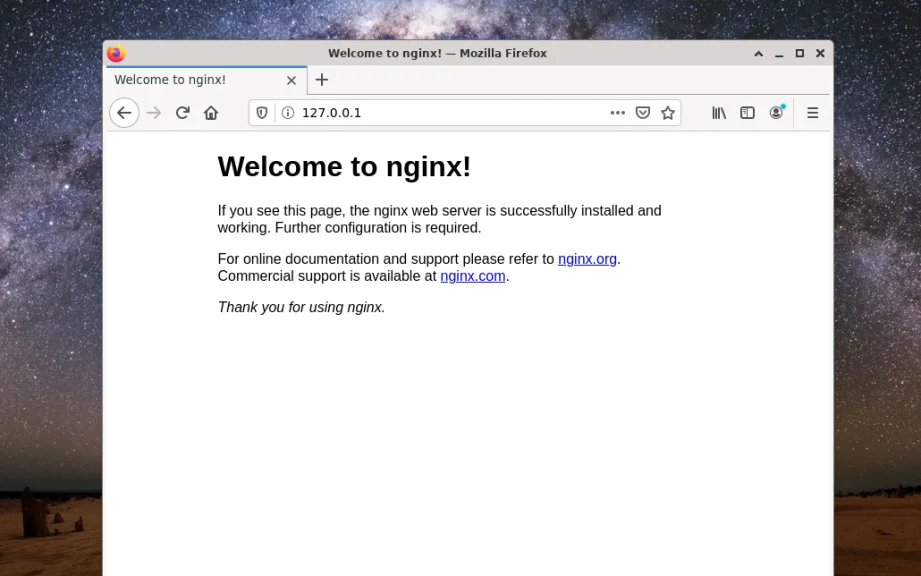Open a new browser tab
The image size is (921, 576).
(322, 80)
